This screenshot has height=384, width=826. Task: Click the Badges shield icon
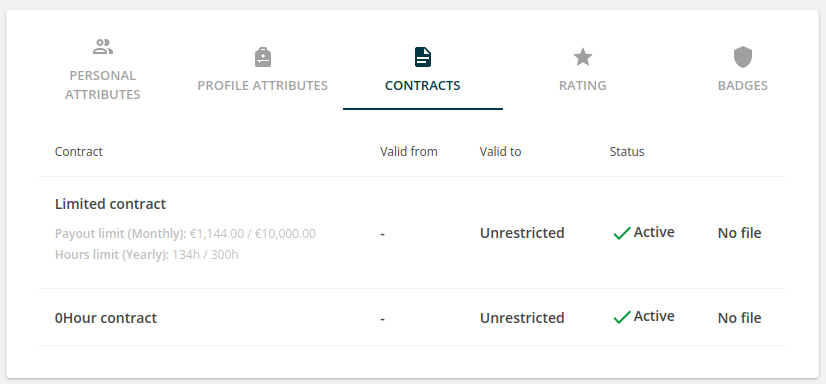pos(743,57)
